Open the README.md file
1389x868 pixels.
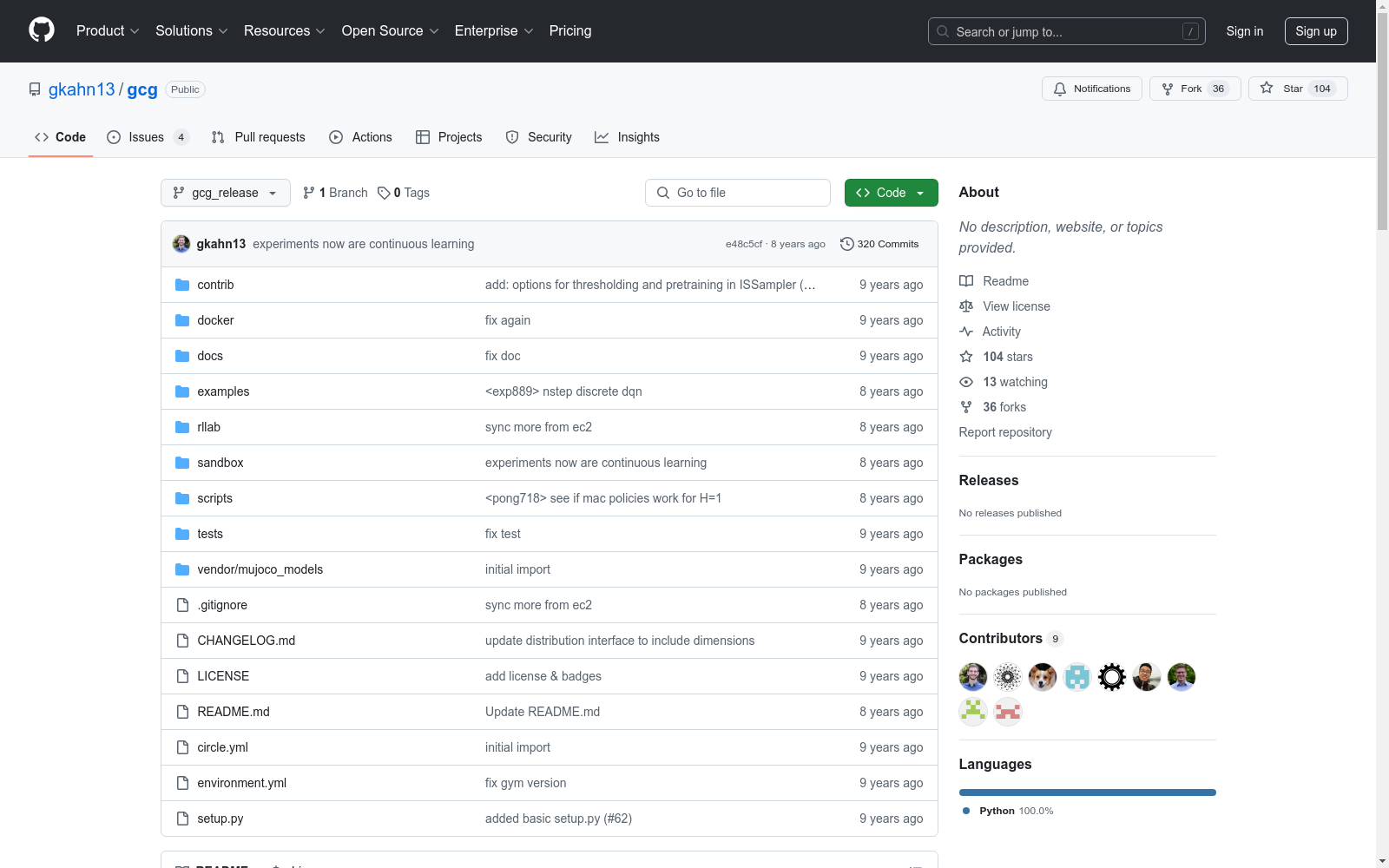[x=234, y=712]
